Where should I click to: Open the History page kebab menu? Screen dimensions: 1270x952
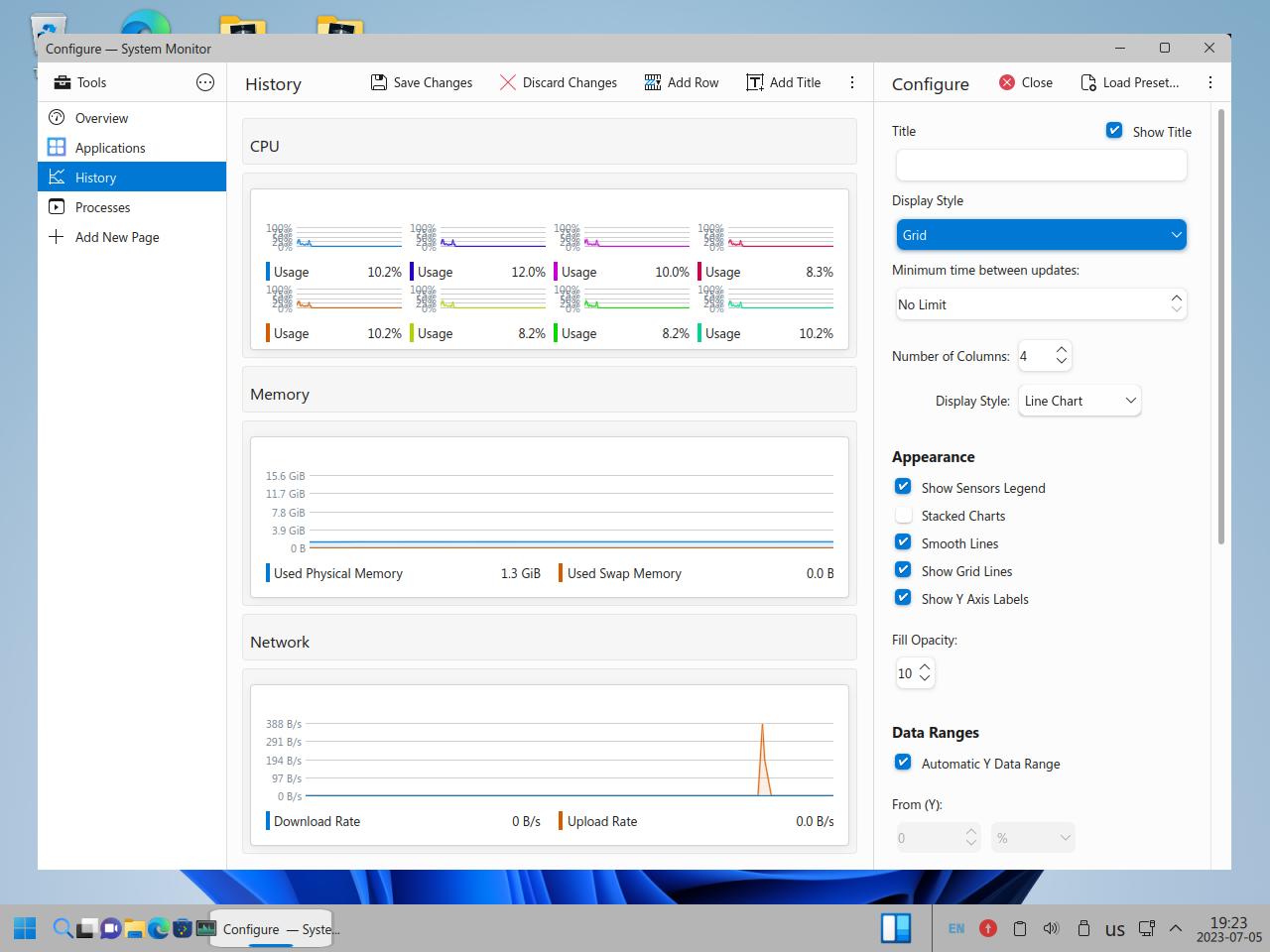click(852, 82)
